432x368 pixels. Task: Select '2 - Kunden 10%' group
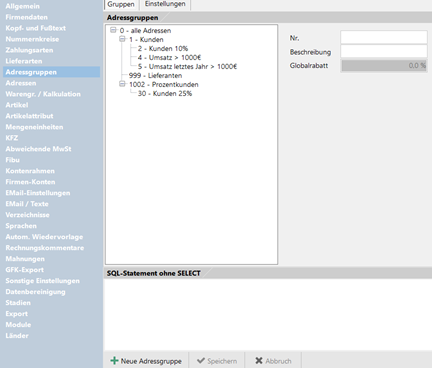pyautogui.click(x=163, y=49)
